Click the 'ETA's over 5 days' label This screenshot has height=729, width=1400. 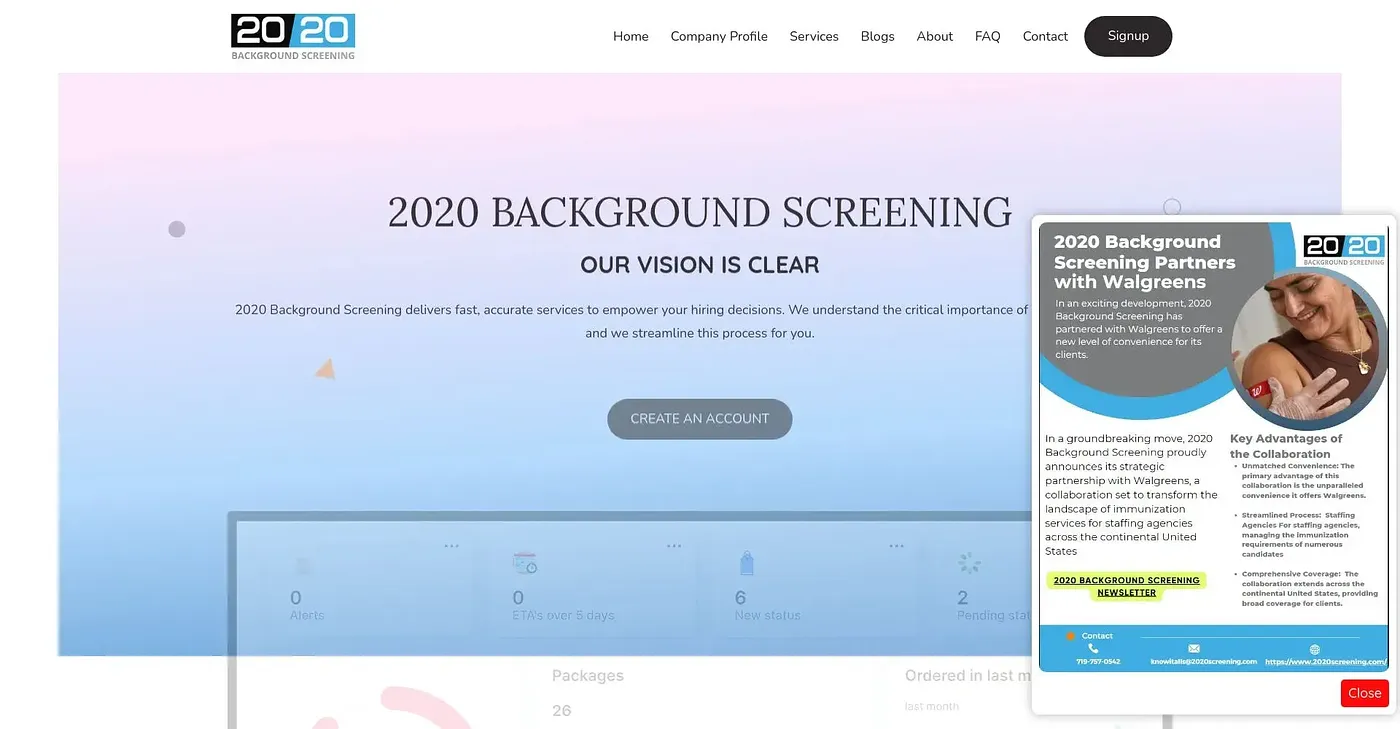(563, 615)
